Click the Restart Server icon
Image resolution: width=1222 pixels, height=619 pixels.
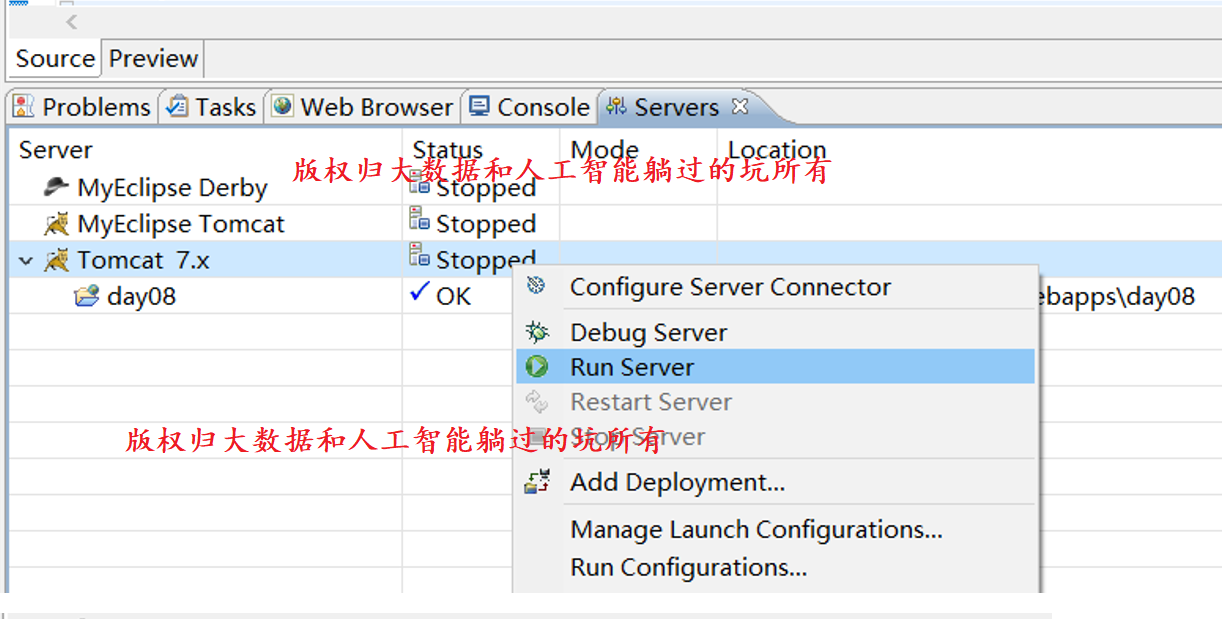coord(537,402)
